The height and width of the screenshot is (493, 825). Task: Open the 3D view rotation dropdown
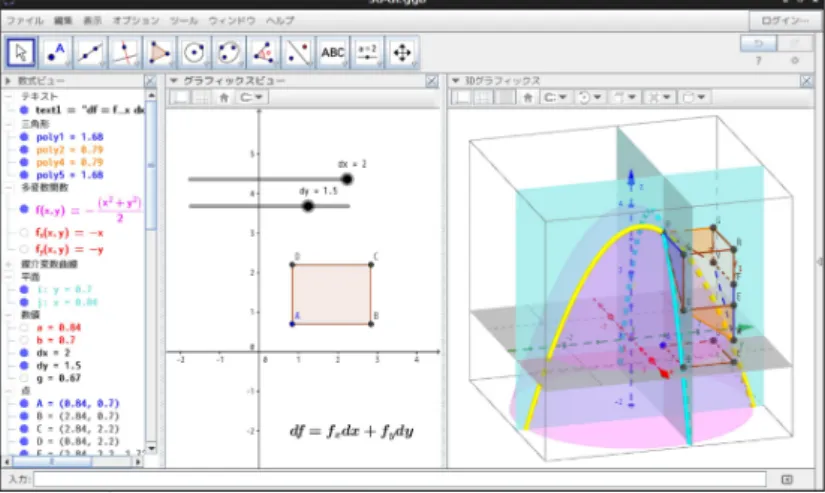[x=590, y=97]
